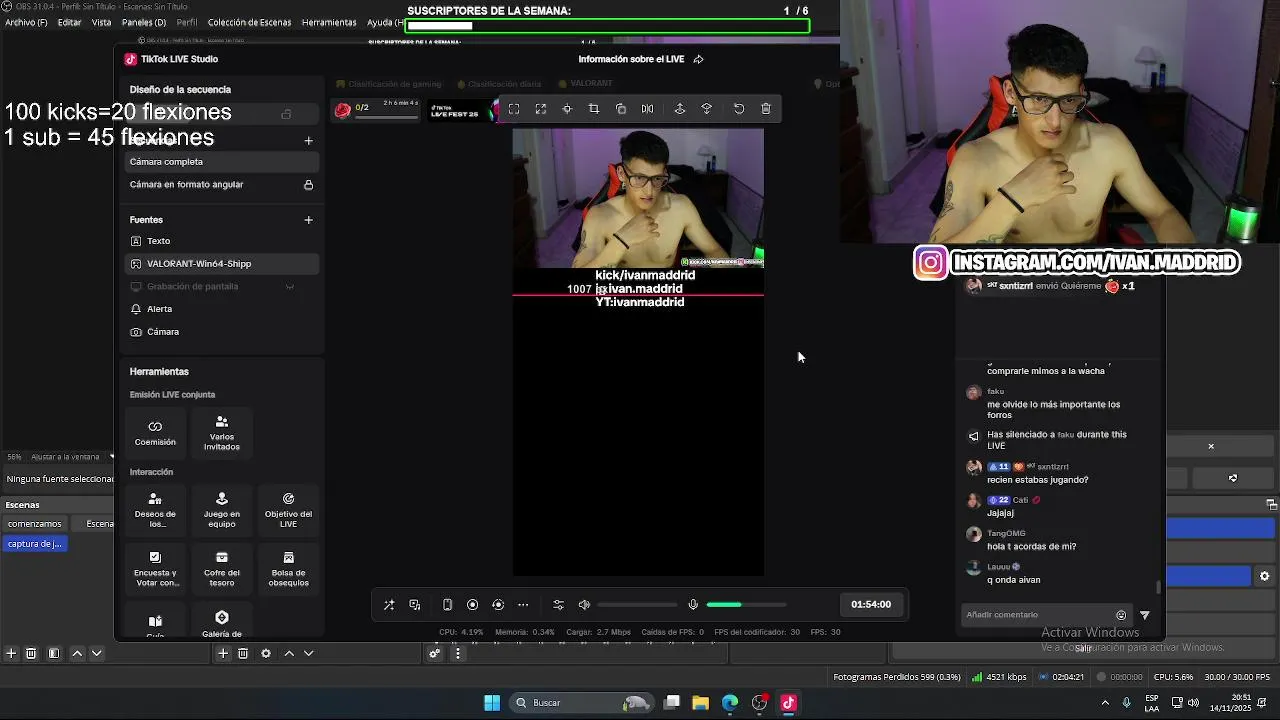Select the comenzamos scene in OBS
The image size is (1280, 720).
click(x=35, y=524)
